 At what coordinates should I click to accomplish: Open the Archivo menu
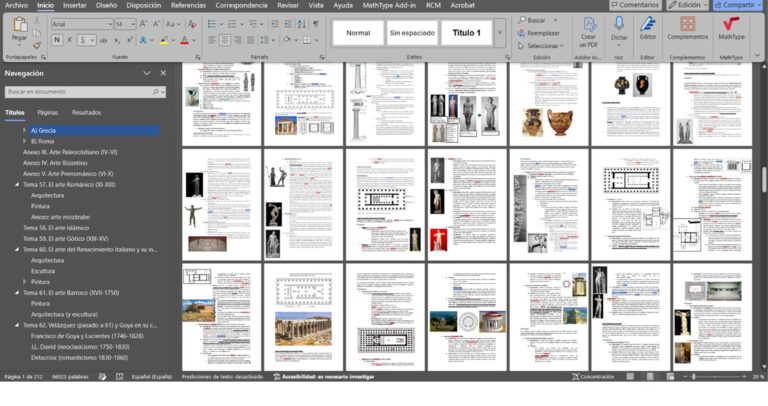coord(16,5)
